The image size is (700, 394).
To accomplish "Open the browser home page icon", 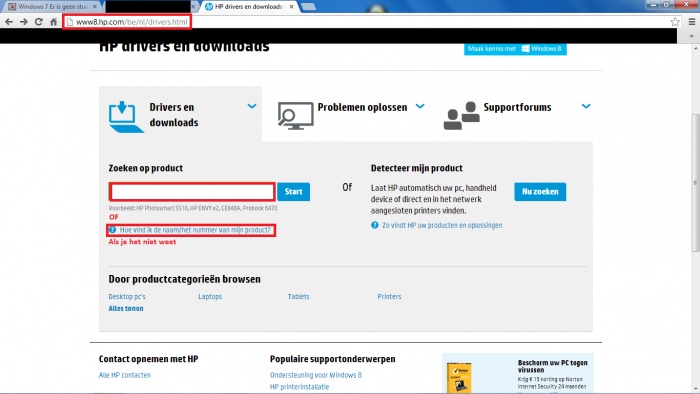I will tap(53, 21).
